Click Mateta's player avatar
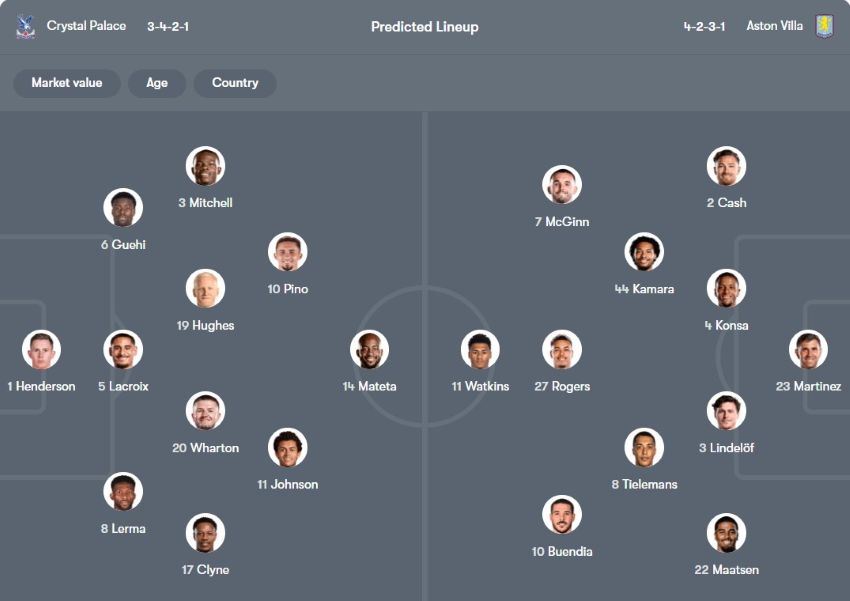Viewport: 850px width, 601px height. [x=369, y=350]
